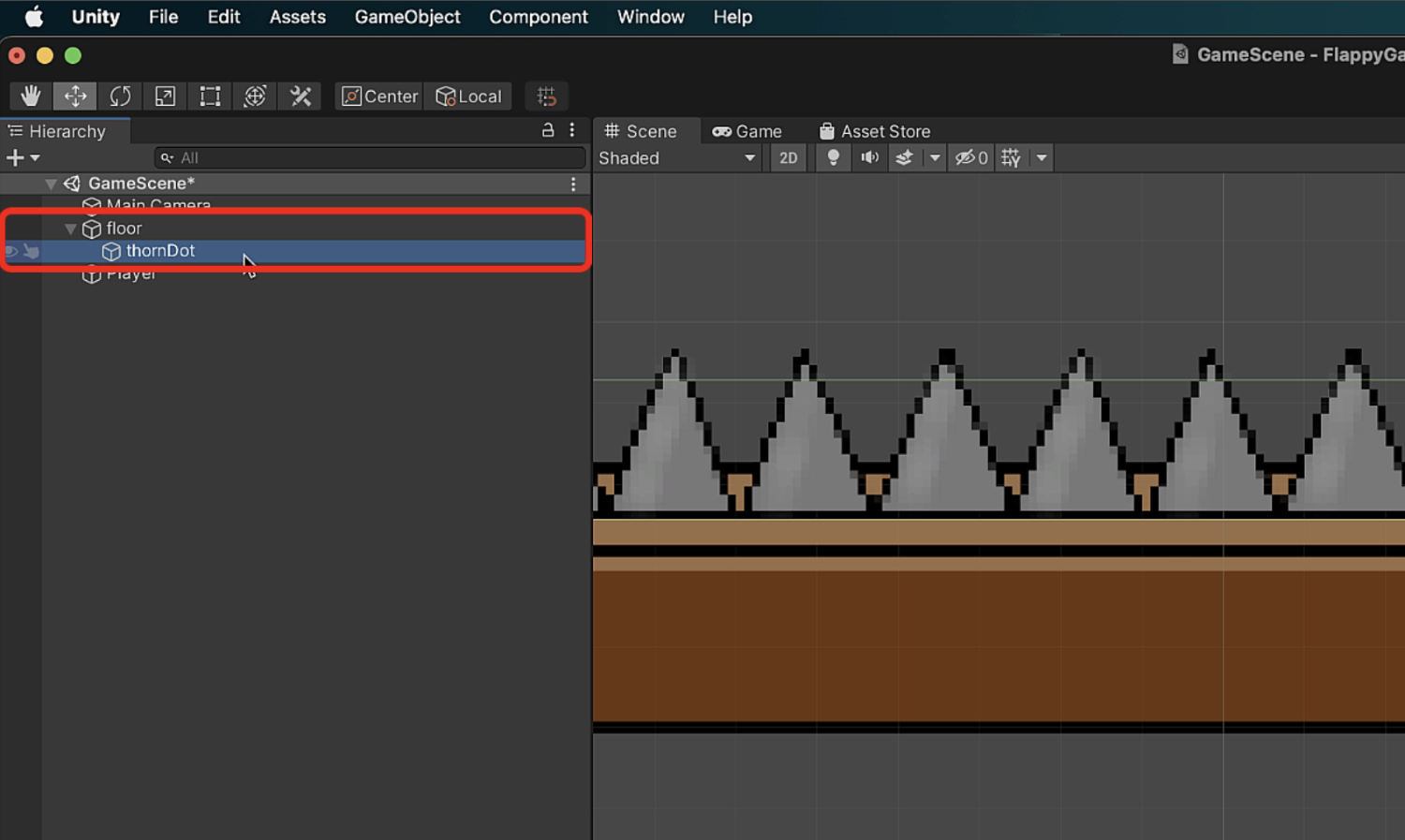Open the Hierarchy panel three-dot menu
This screenshot has width=1405, height=840.
click(572, 130)
